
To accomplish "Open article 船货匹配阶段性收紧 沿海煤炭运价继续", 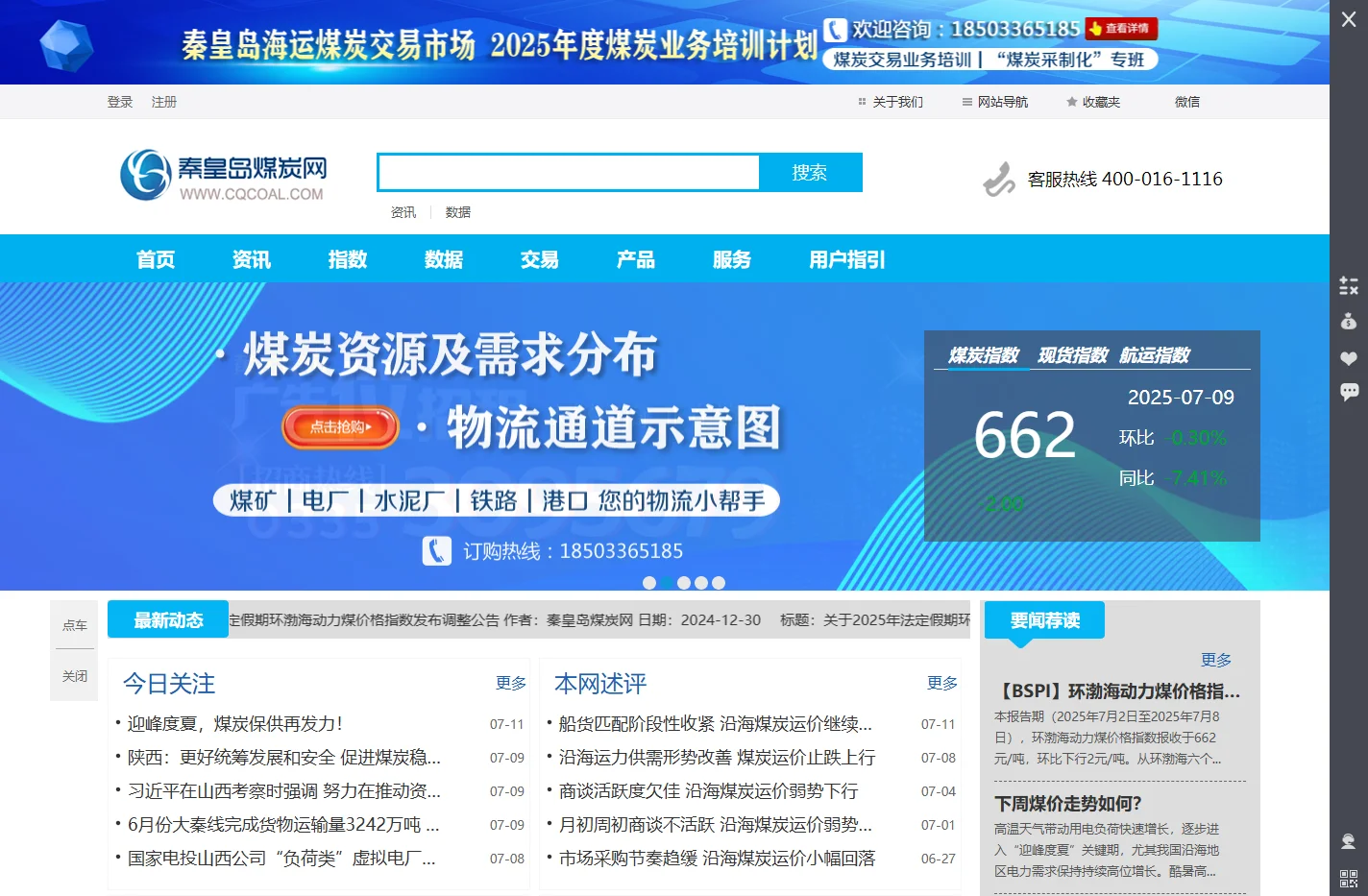I will tap(716, 724).
